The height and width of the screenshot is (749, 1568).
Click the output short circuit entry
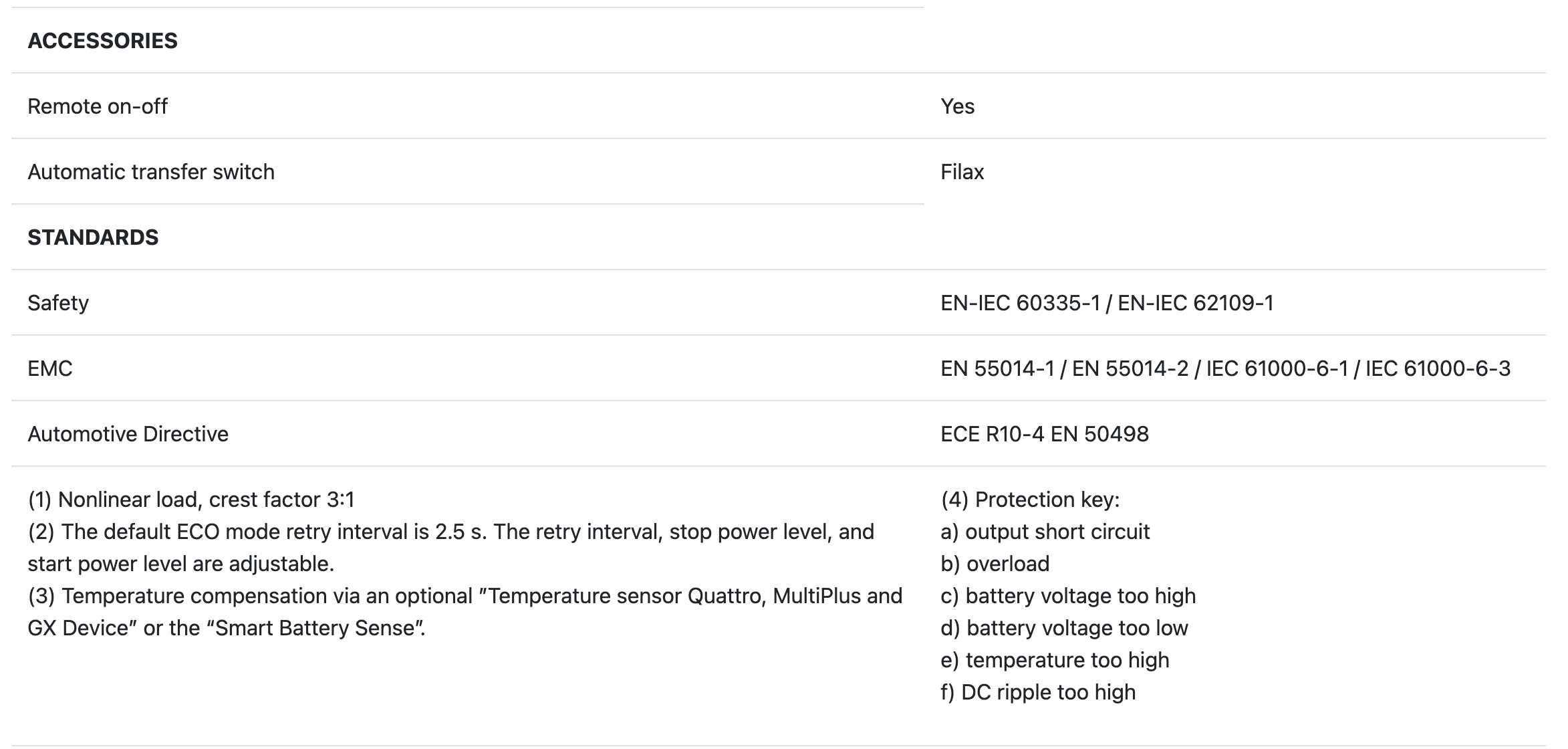click(1045, 532)
